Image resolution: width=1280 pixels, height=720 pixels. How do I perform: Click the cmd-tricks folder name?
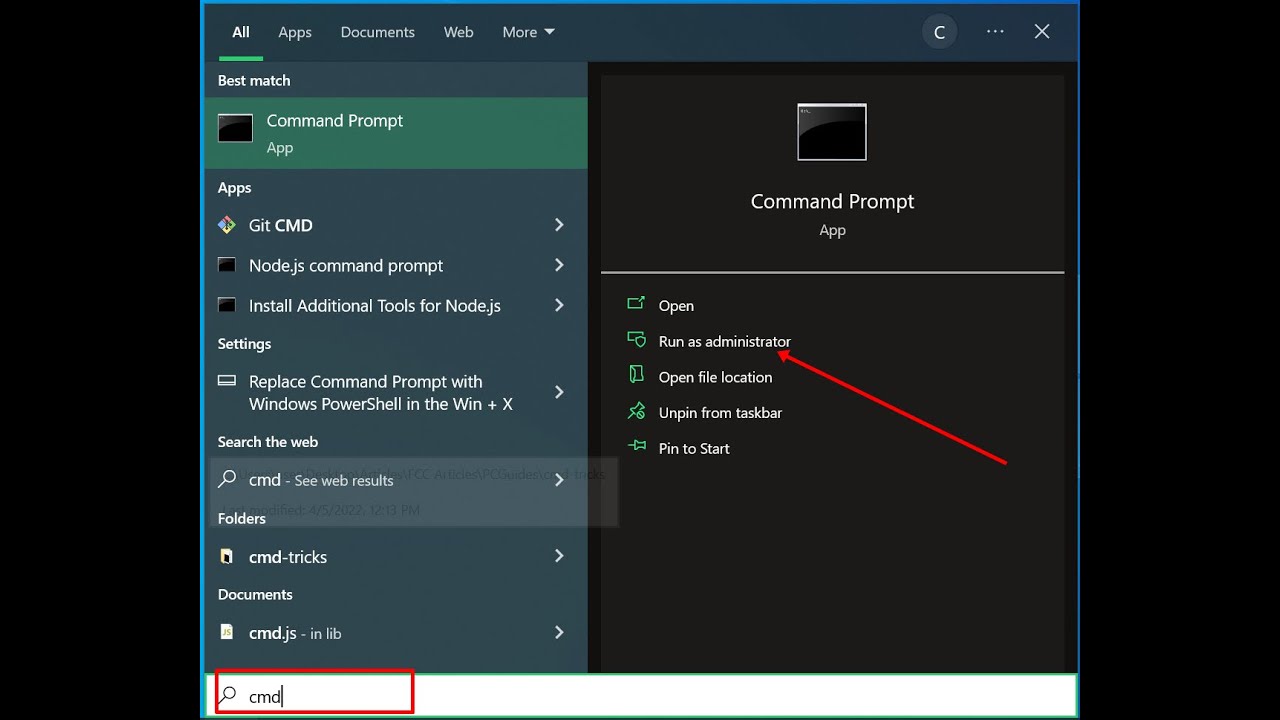(288, 557)
